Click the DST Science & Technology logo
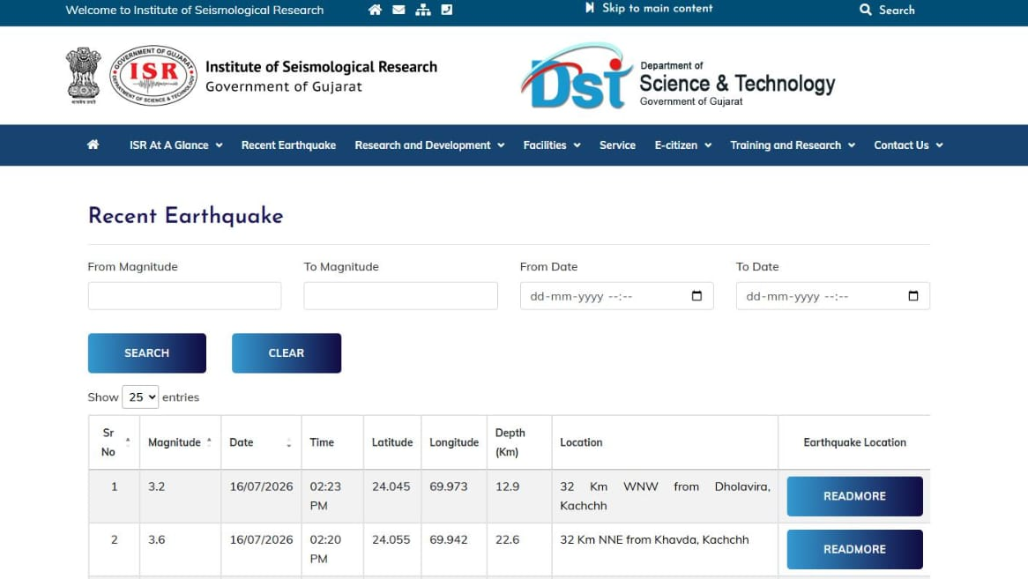This screenshot has width=1028, height=579. tap(678, 76)
